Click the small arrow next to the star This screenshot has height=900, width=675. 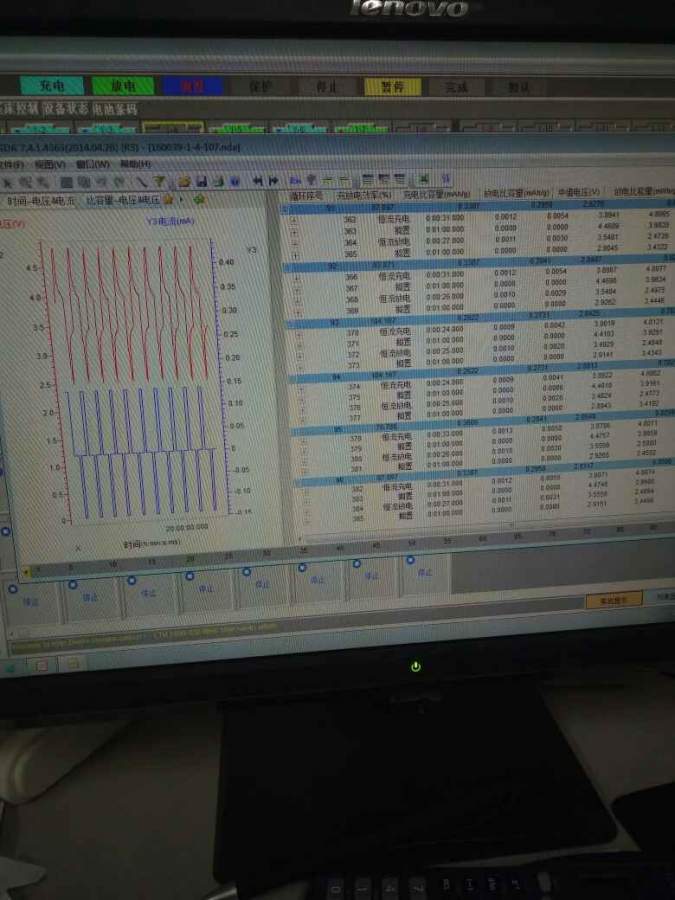(181, 200)
